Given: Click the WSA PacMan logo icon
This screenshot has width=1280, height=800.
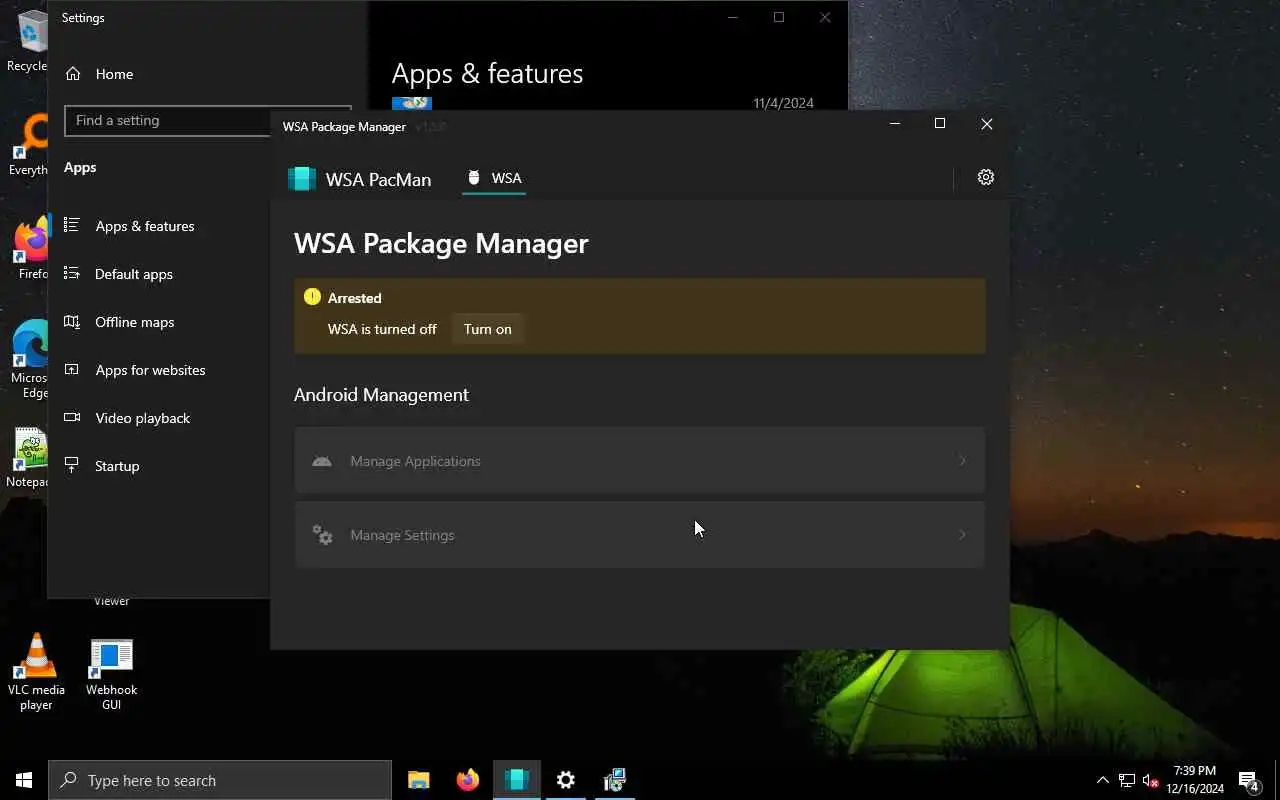Looking at the screenshot, I should [x=302, y=179].
